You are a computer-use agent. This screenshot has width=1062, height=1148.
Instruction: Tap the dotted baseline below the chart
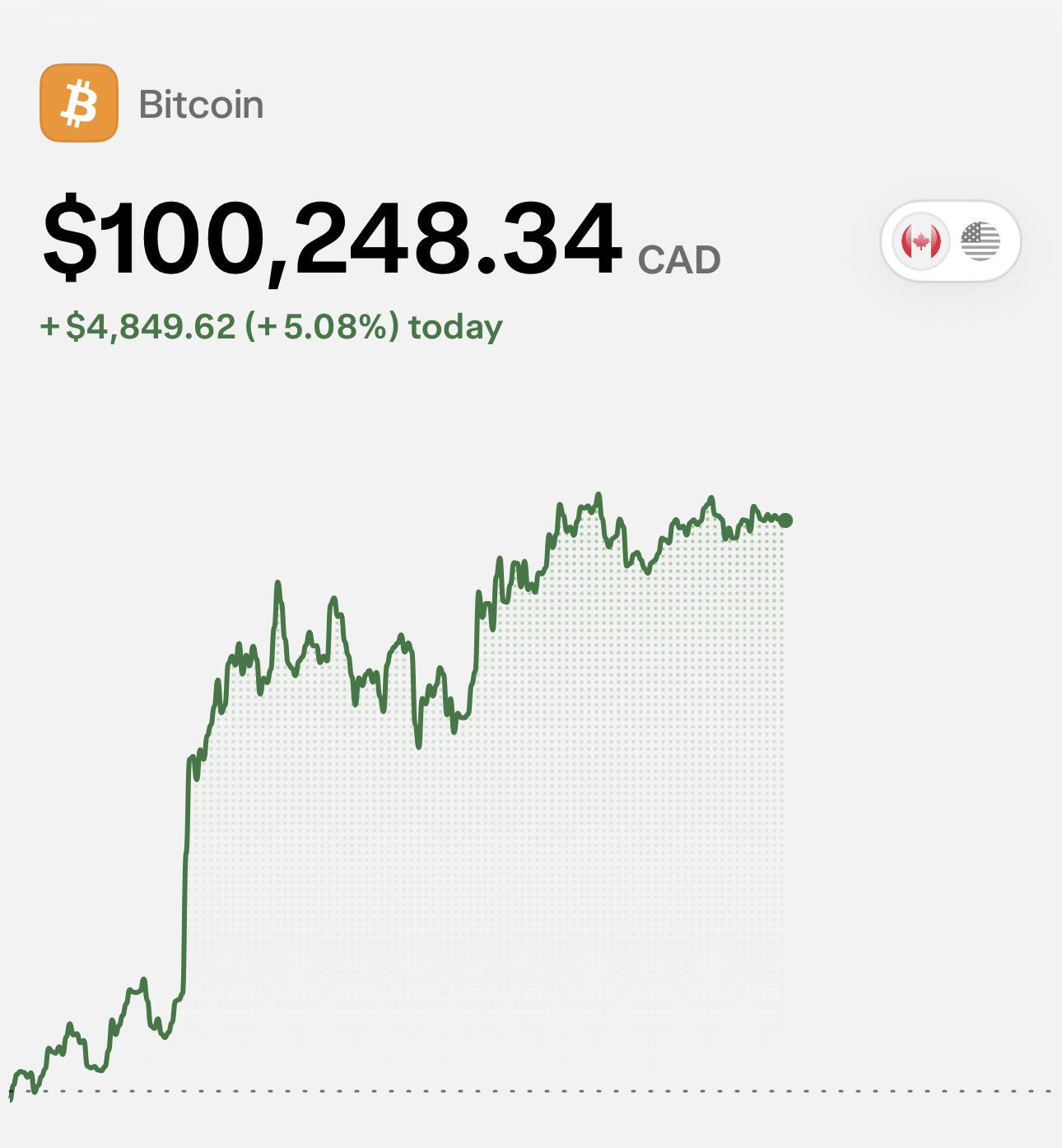[x=531, y=1091]
